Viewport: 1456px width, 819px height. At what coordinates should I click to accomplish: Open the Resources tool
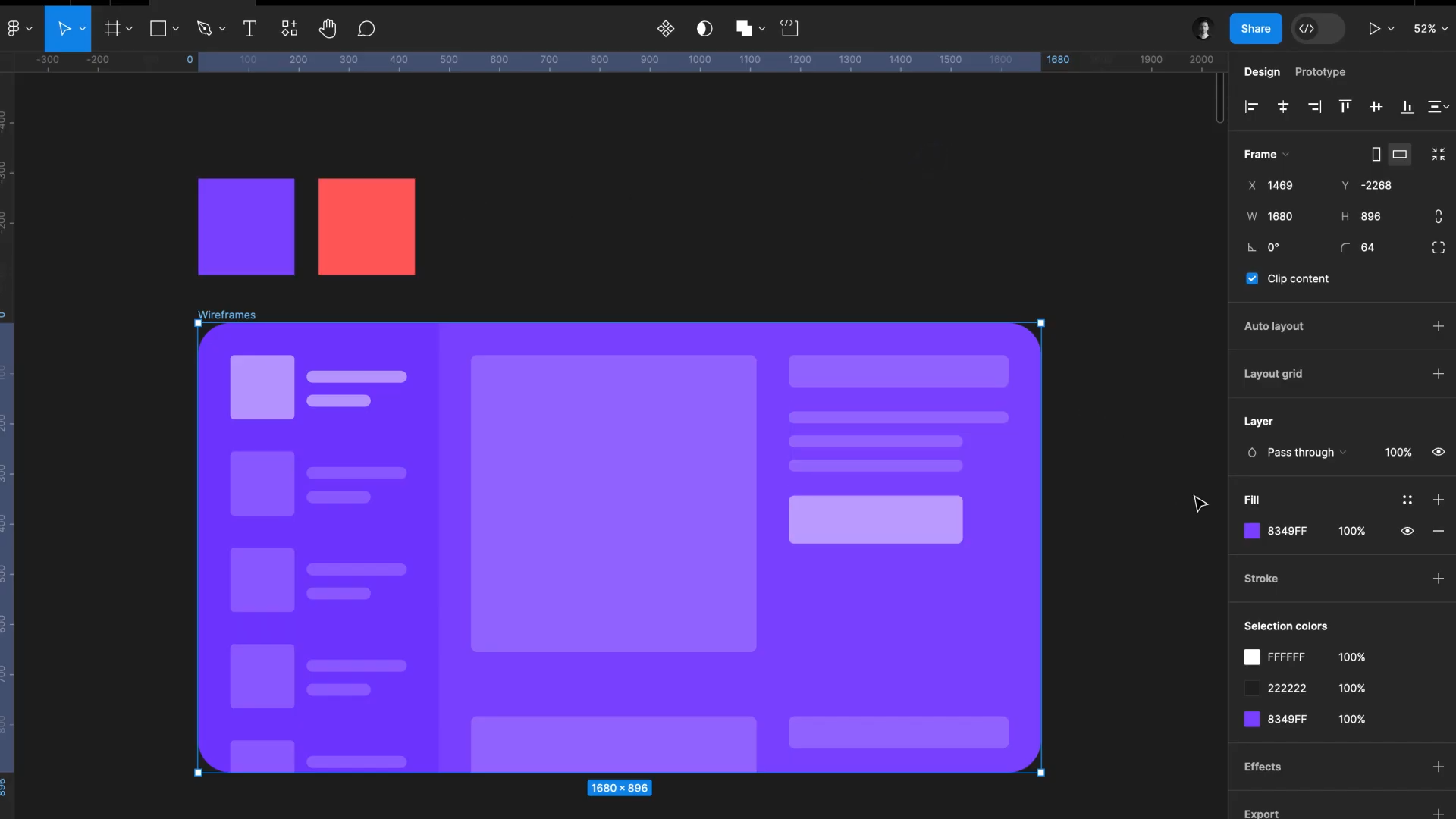click(x=290, y=29)
